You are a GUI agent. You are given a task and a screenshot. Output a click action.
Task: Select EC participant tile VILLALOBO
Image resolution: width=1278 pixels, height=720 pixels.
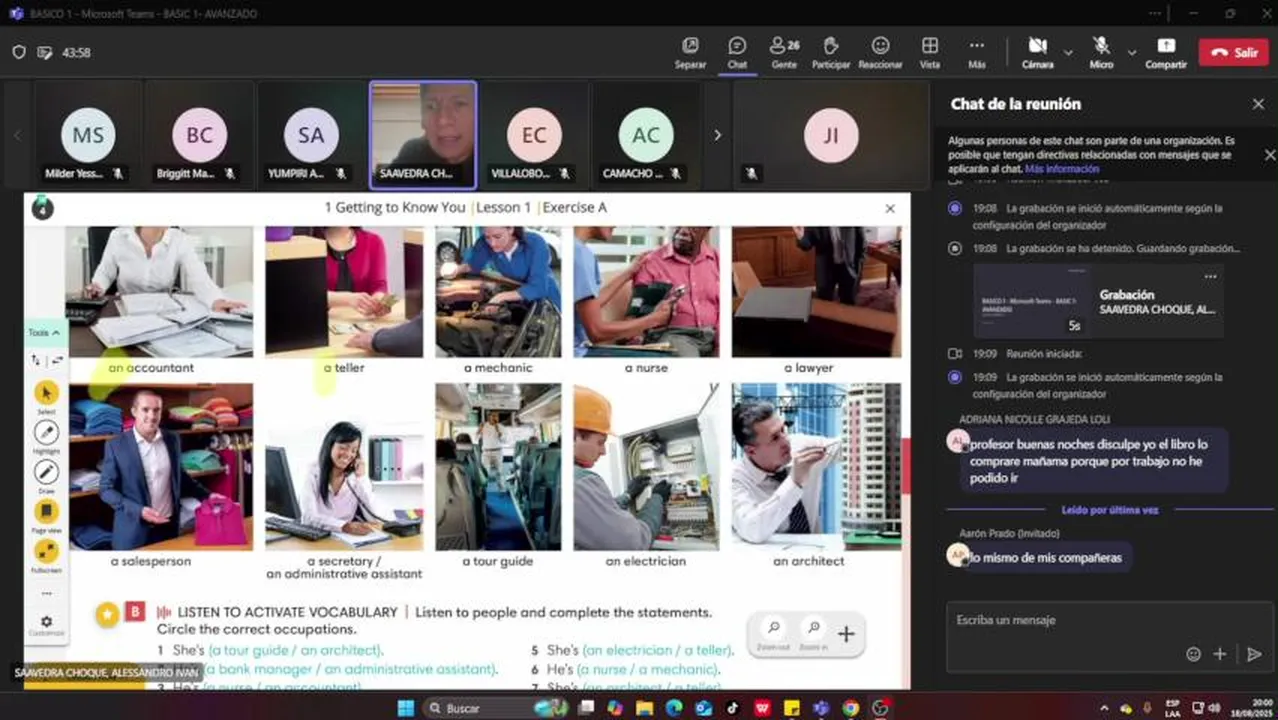coord(534,134)
